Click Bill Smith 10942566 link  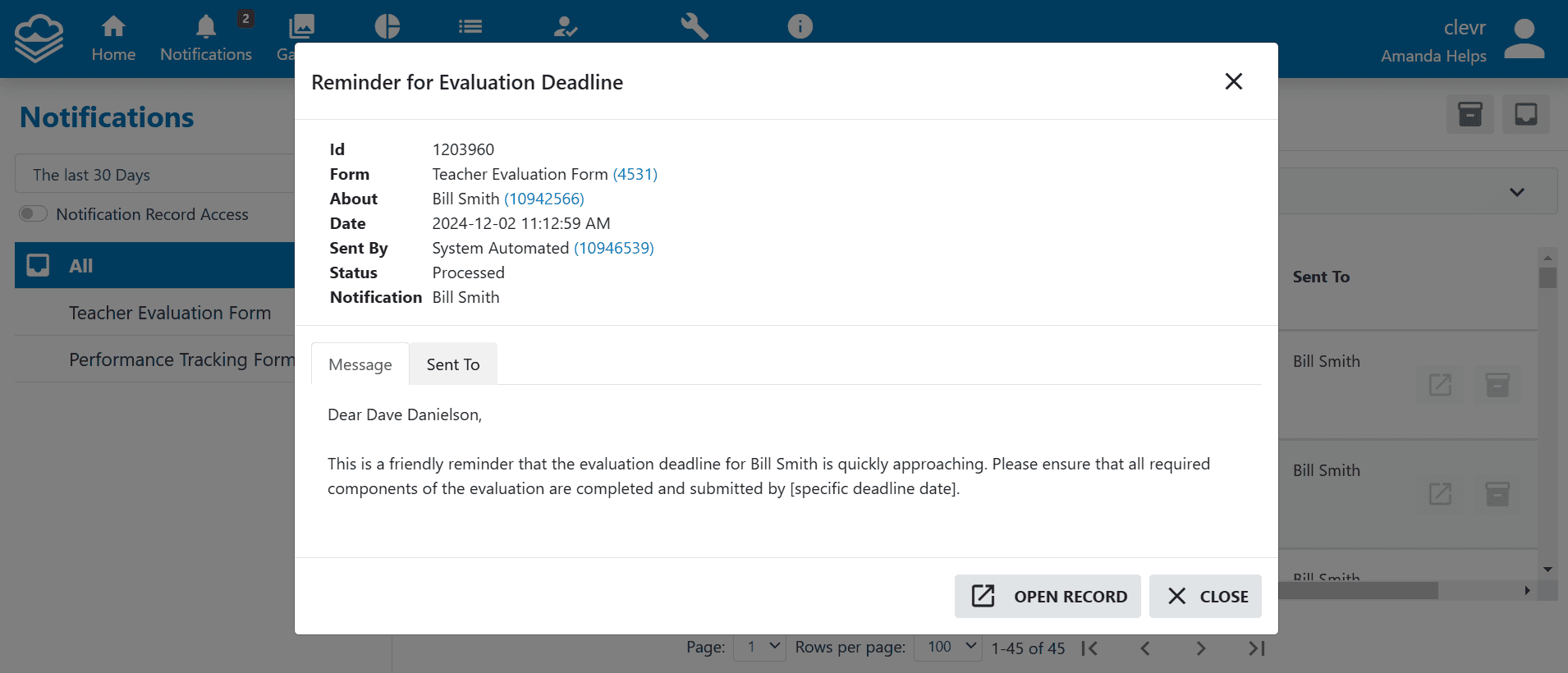pyautogui.click(x=543, y=199)
